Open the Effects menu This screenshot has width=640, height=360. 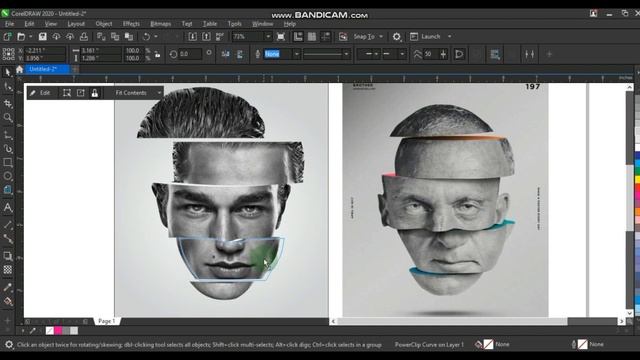click(131, 24)
